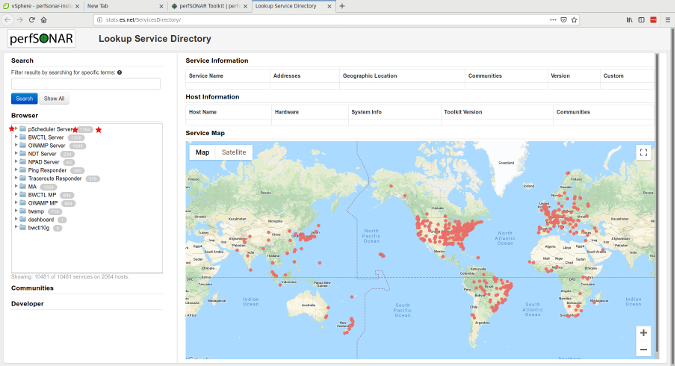Click the twamp folder icon
This screenshot has height=366, width=675.
[x=23, y=211]
